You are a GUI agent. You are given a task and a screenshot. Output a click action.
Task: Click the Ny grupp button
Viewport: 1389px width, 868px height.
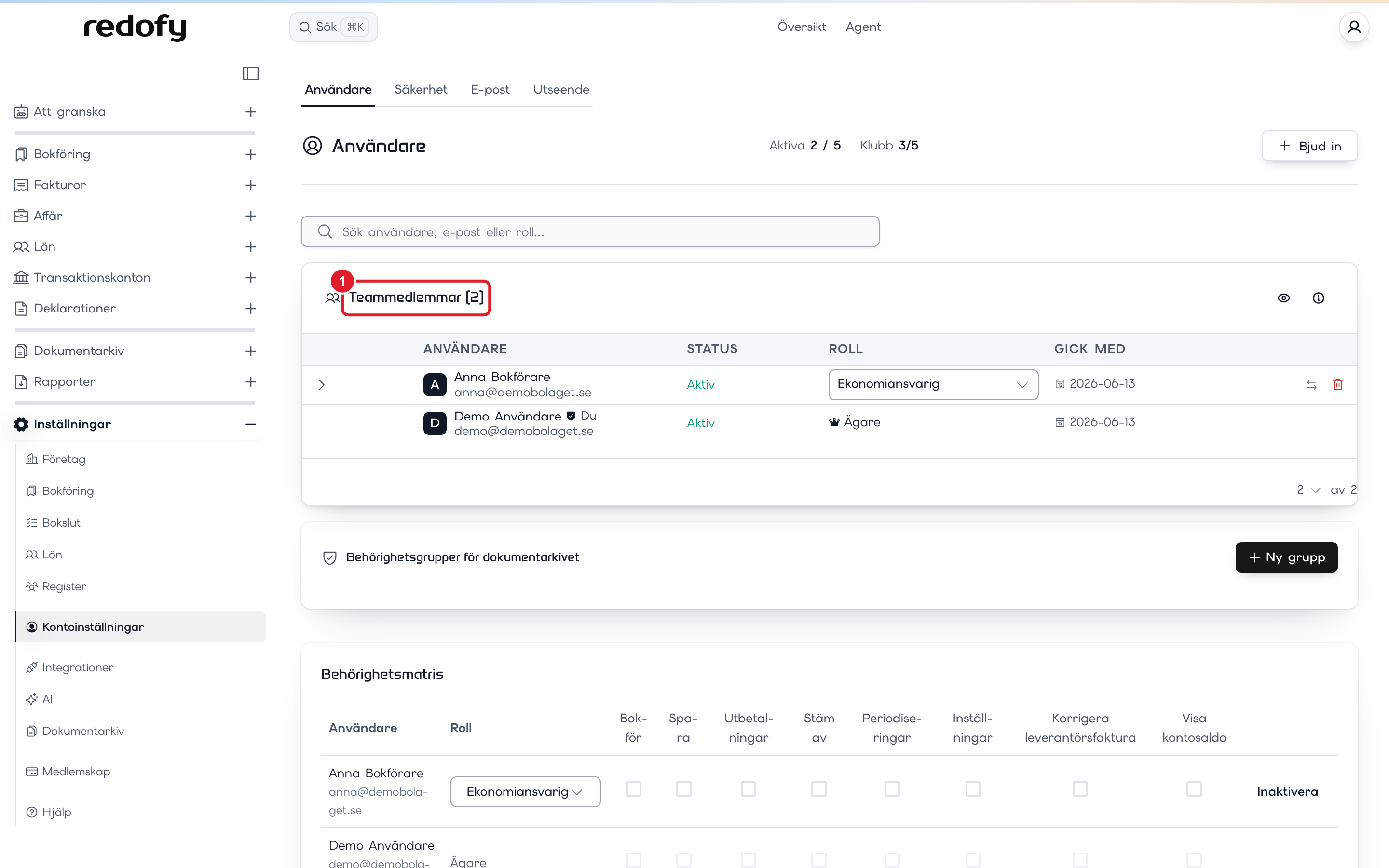pos(1286,557)
